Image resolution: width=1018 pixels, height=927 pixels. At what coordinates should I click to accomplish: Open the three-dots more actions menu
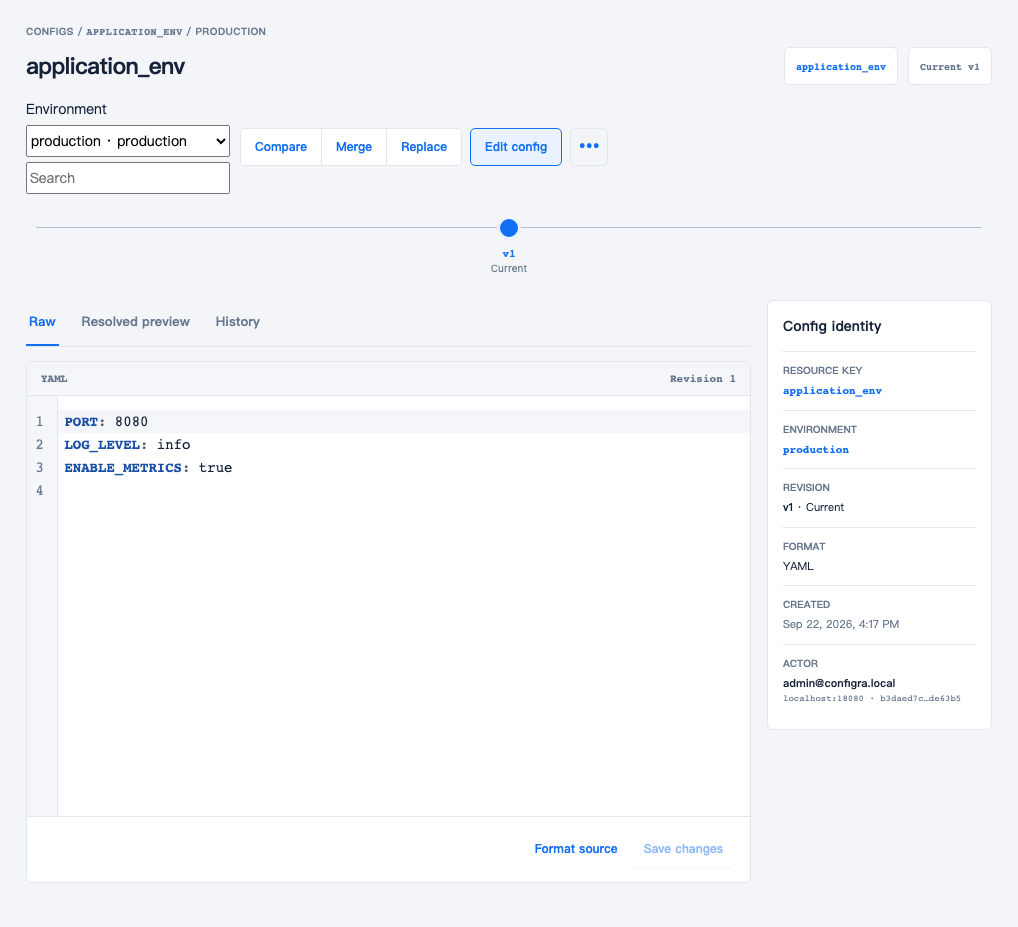[x=589, y=147]
